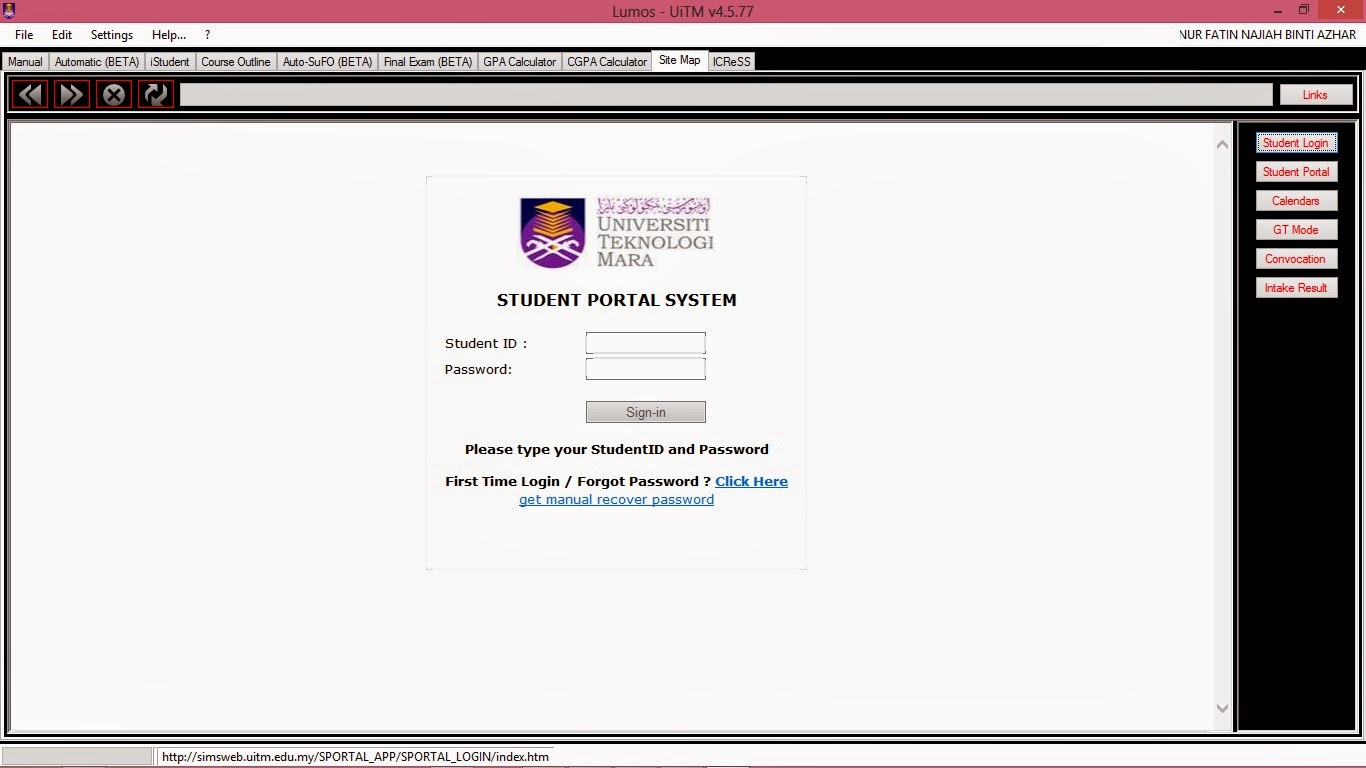Open the Auto-SuFO (BETA) tab

coord(327,62)
